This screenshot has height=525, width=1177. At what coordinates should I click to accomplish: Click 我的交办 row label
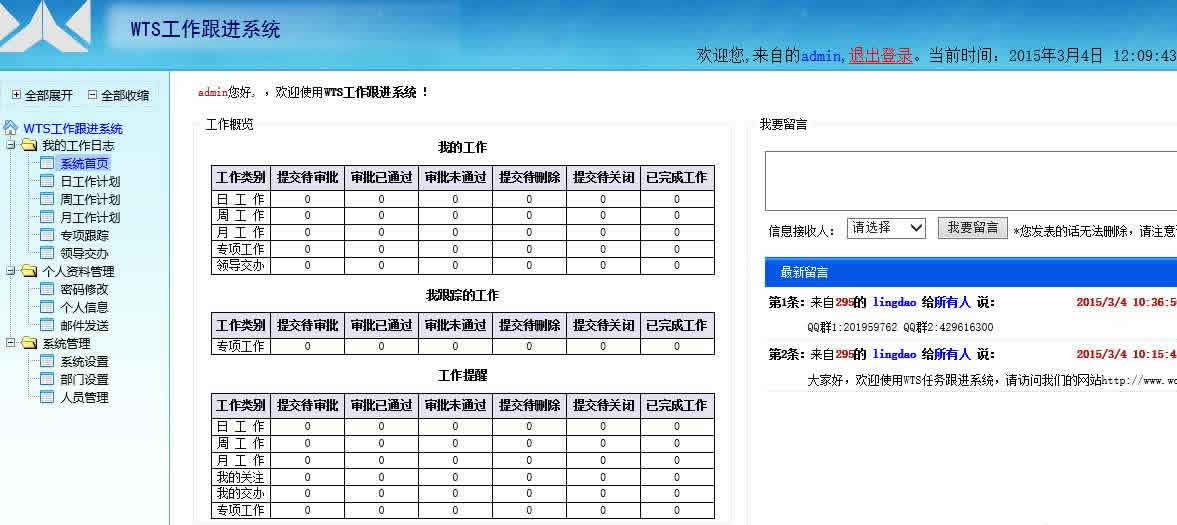241,493
